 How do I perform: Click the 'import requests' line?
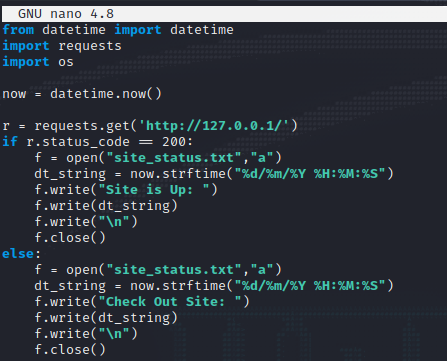coord(62,46)
